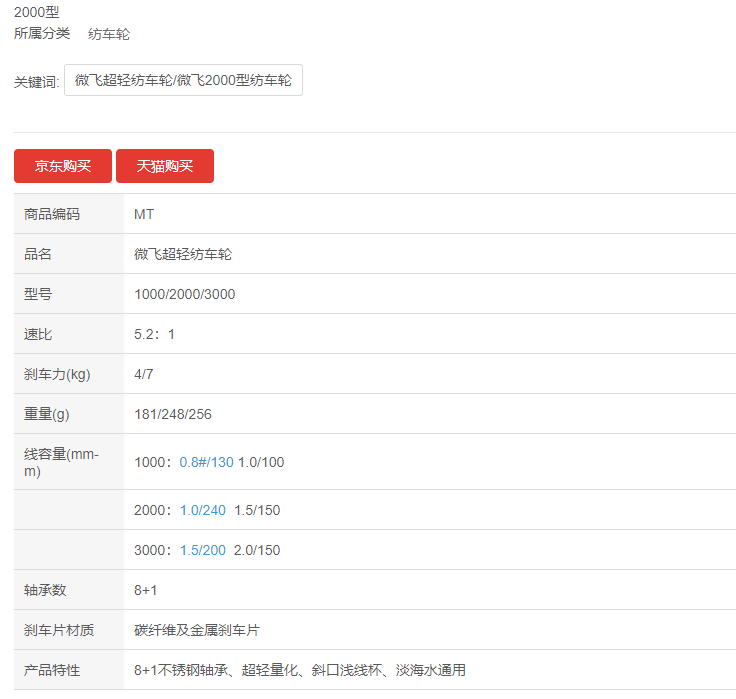Select the 181/248/256 weight value

(x=173, y=415)
